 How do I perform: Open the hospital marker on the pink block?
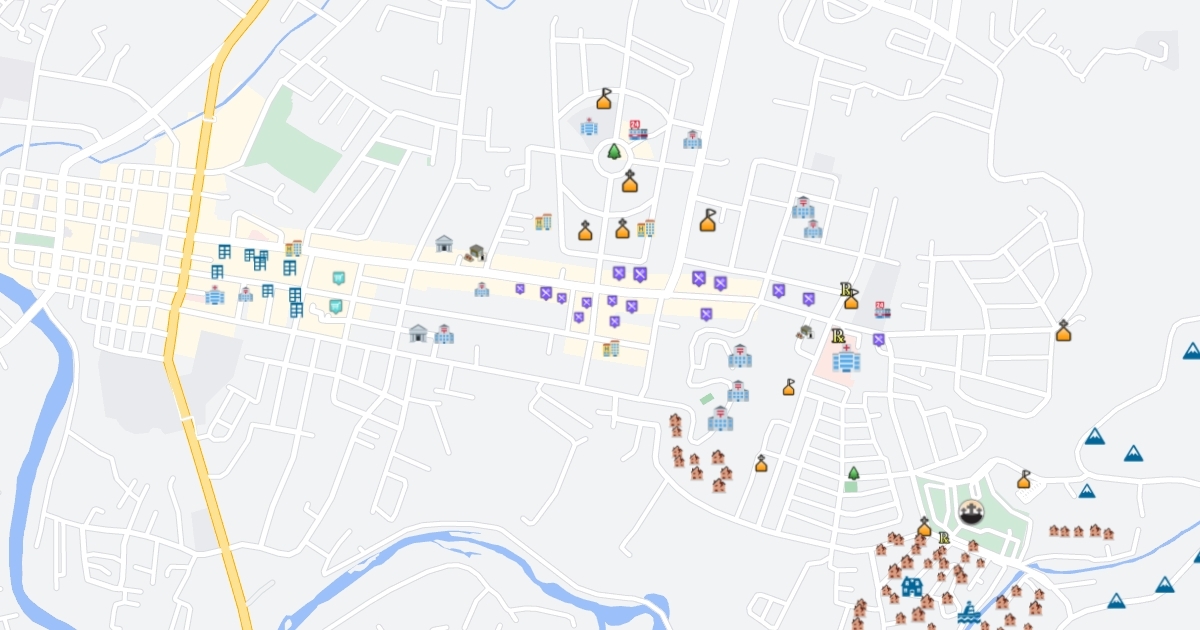point(846,359)
